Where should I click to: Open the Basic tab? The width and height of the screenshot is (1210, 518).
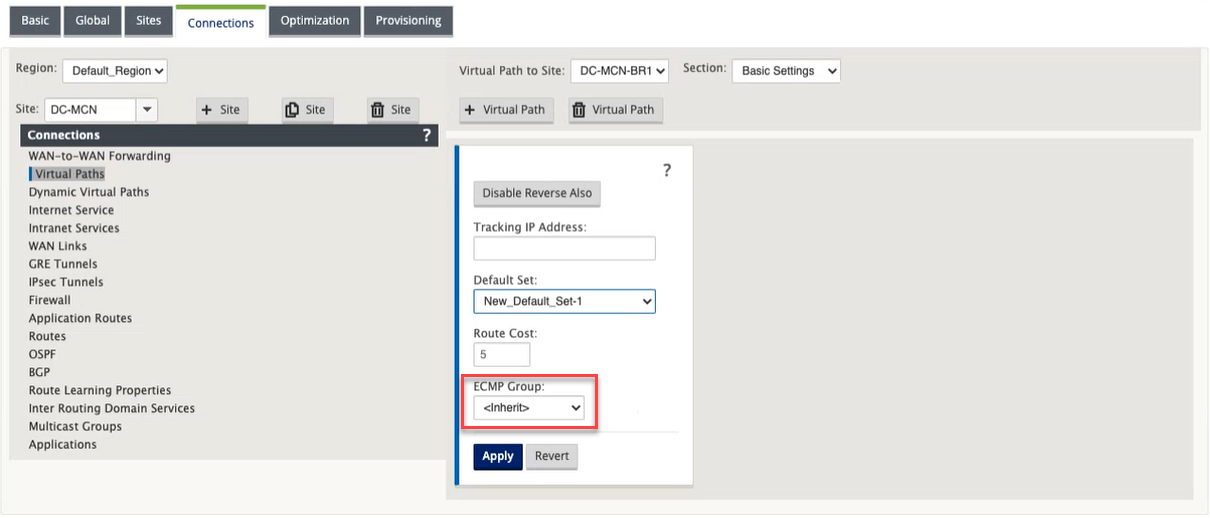[35, 21]
